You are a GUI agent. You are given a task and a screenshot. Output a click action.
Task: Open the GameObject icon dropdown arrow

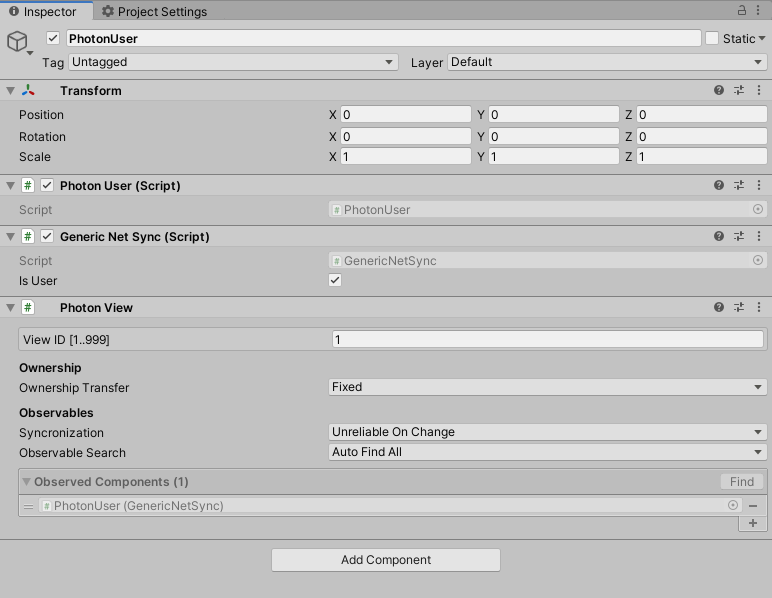[30, 53]
